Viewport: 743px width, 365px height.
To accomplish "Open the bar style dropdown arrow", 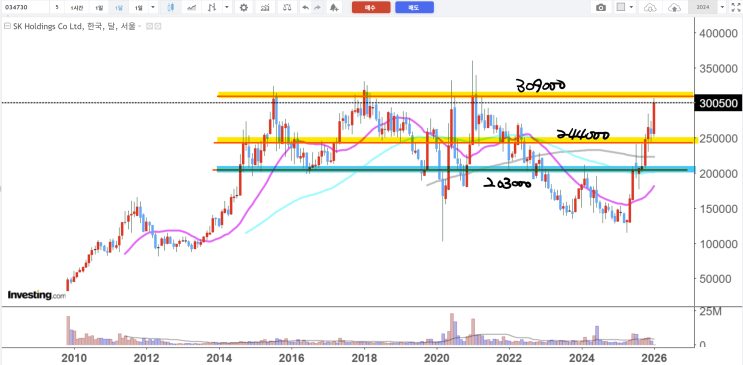I will (227, 7).
